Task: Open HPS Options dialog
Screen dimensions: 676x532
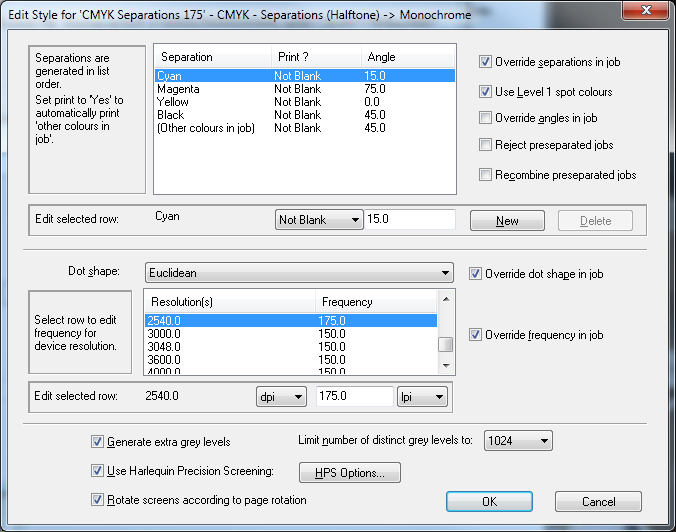Action: pyautogui.click(x=350, y=472)
